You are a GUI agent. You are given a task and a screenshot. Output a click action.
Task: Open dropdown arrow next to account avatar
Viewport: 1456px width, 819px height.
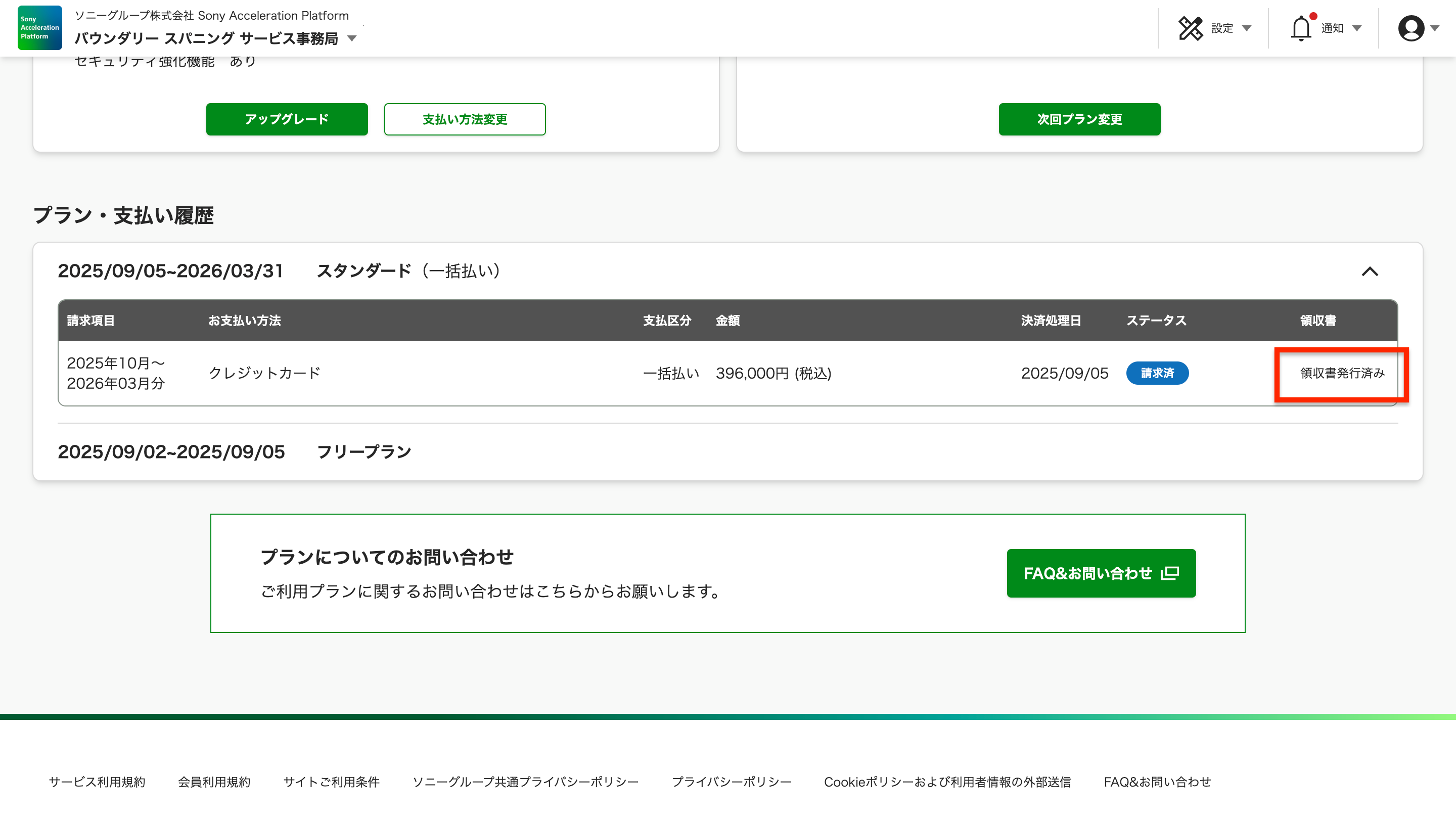(x=1435, y=28)
